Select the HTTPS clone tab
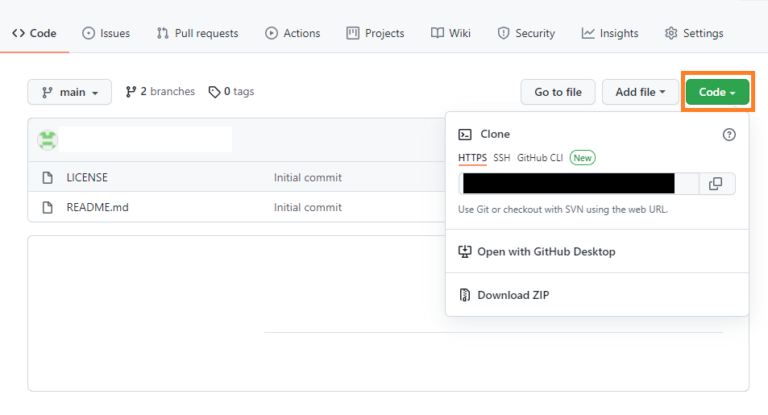Screen dimensions: 768x415 click(472, 158)
